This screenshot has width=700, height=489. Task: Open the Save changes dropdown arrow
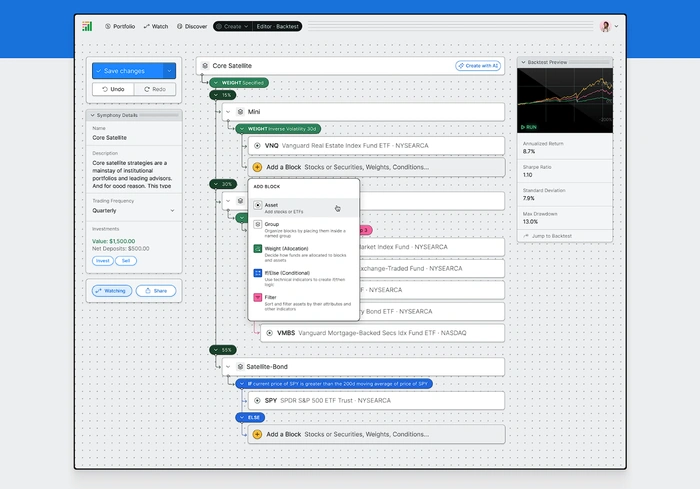coord(170,71)
